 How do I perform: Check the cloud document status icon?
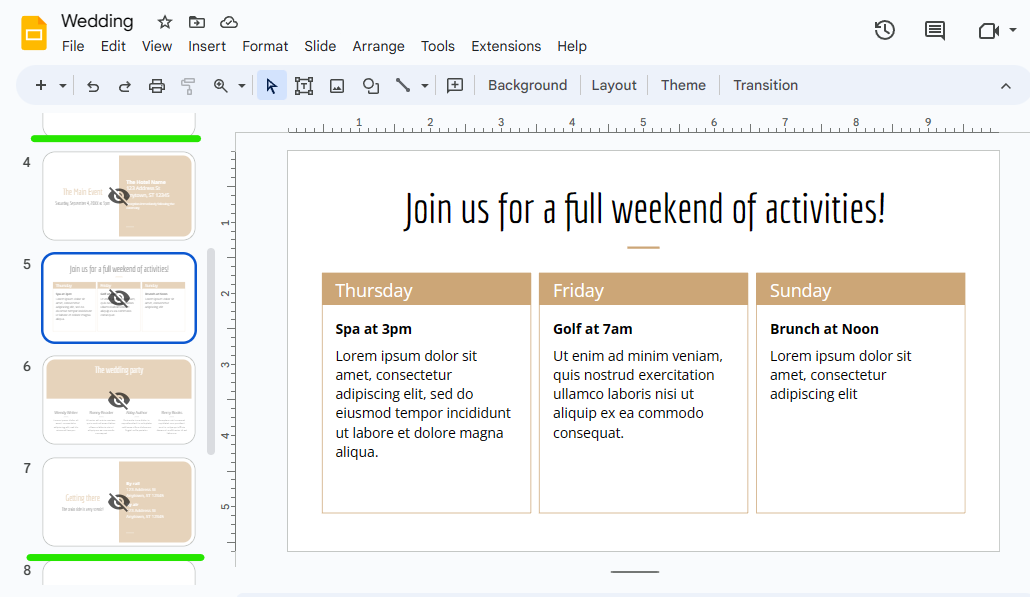(x=229, y=22)
